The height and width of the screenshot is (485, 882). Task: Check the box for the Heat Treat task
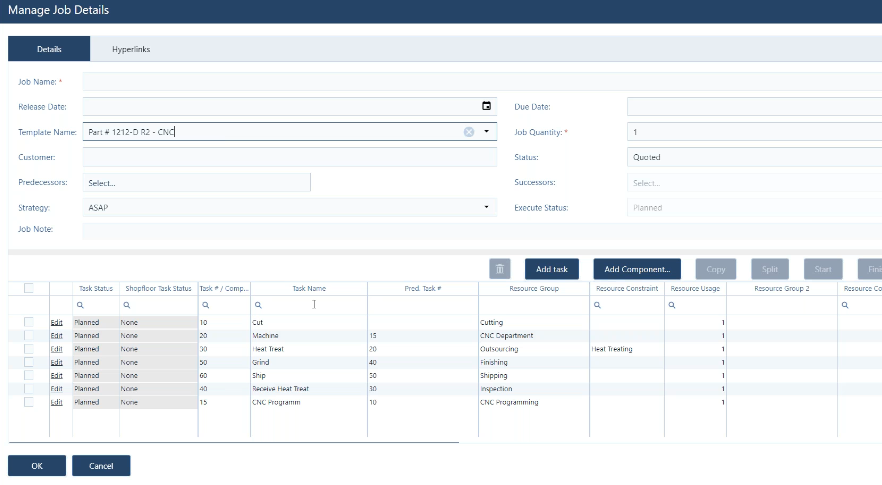point(29,349)
